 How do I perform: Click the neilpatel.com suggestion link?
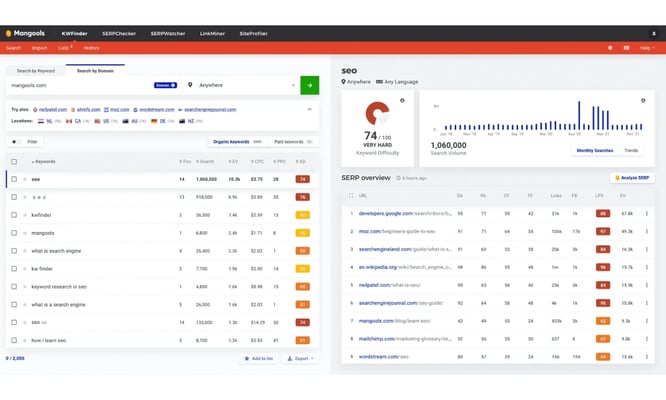pyautogui.click(x=53, y=110)
